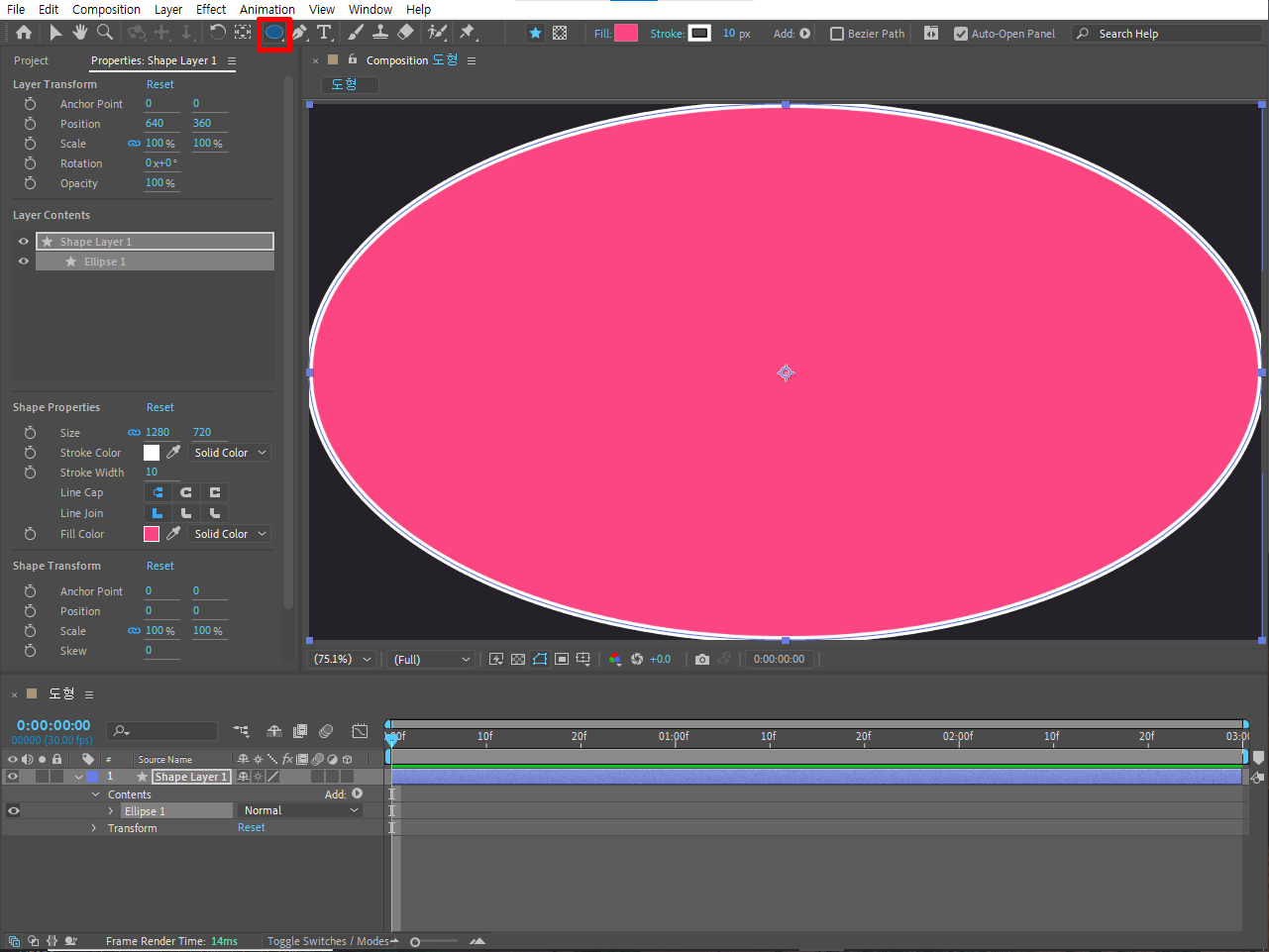Hide Ellipse 1 in Layer Contents list
This screenshot has height=952, width=1269.
coord(24,261)
